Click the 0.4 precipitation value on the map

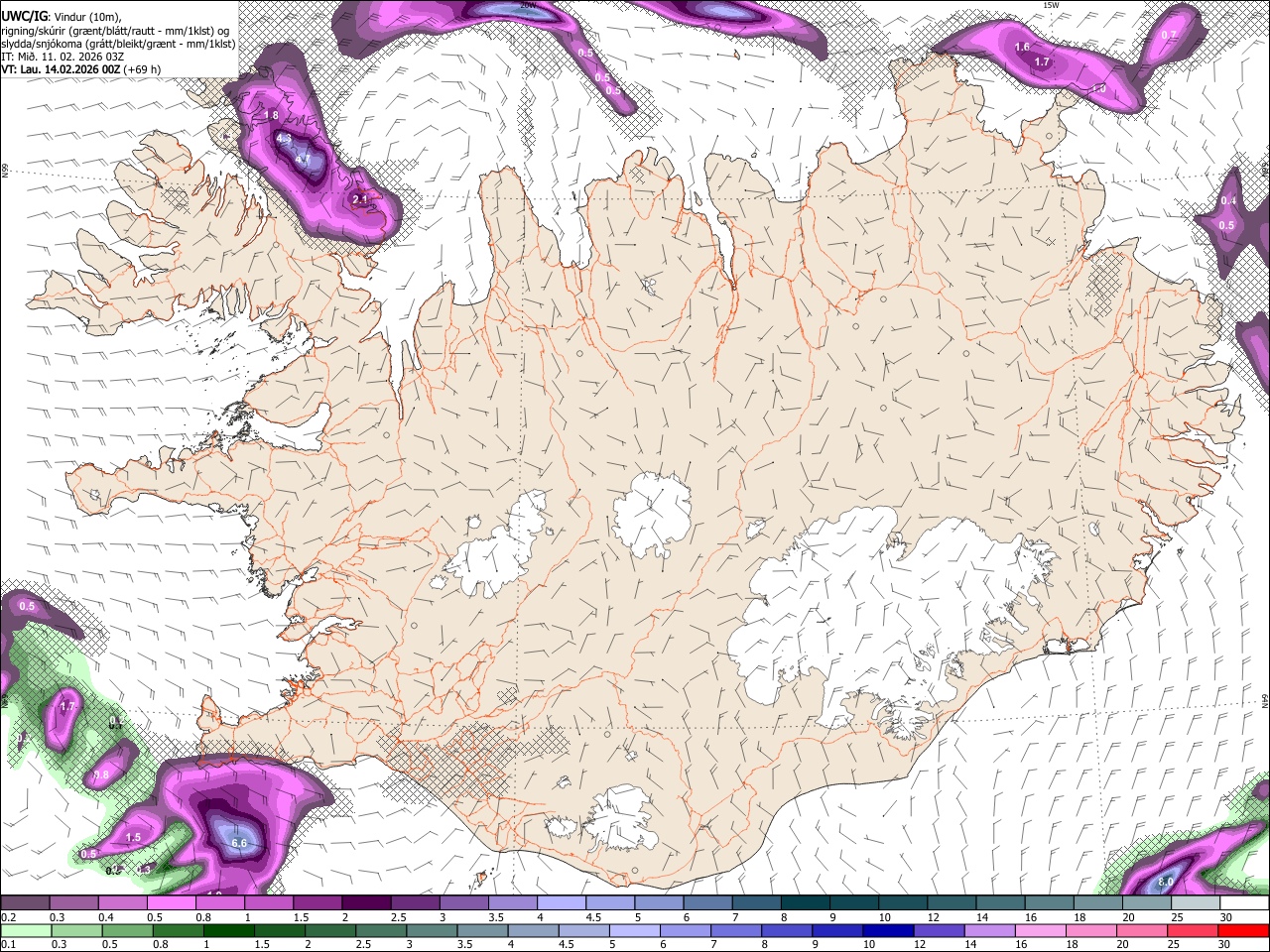pos(1228,200)
